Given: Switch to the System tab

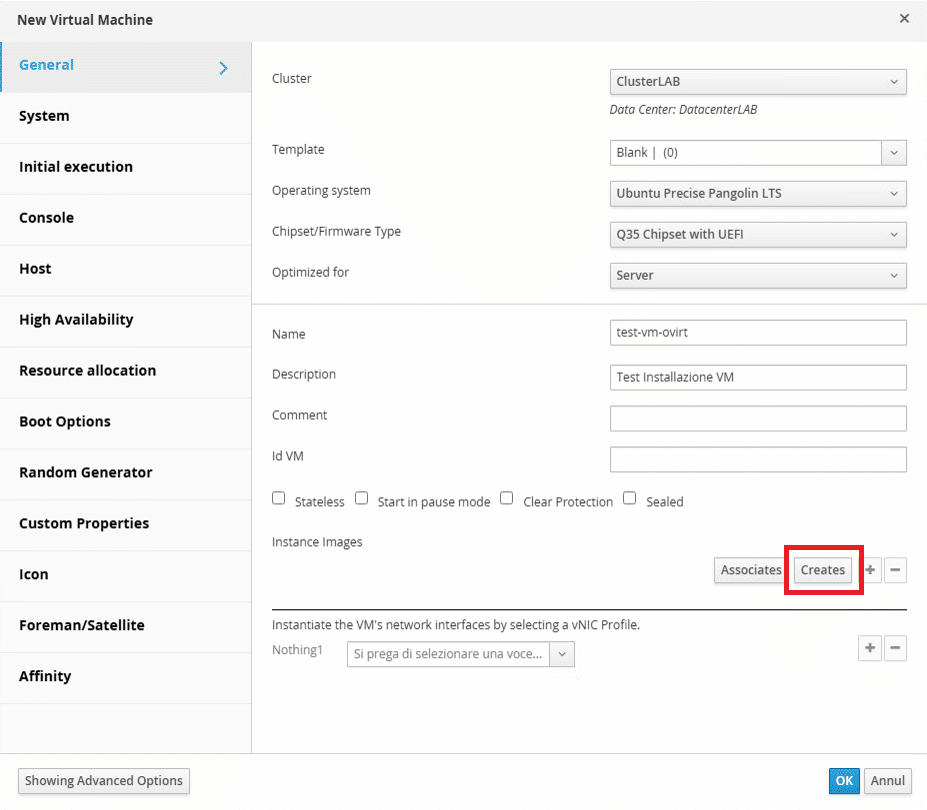Looking at the screenshot, I should tap(125, 116).
